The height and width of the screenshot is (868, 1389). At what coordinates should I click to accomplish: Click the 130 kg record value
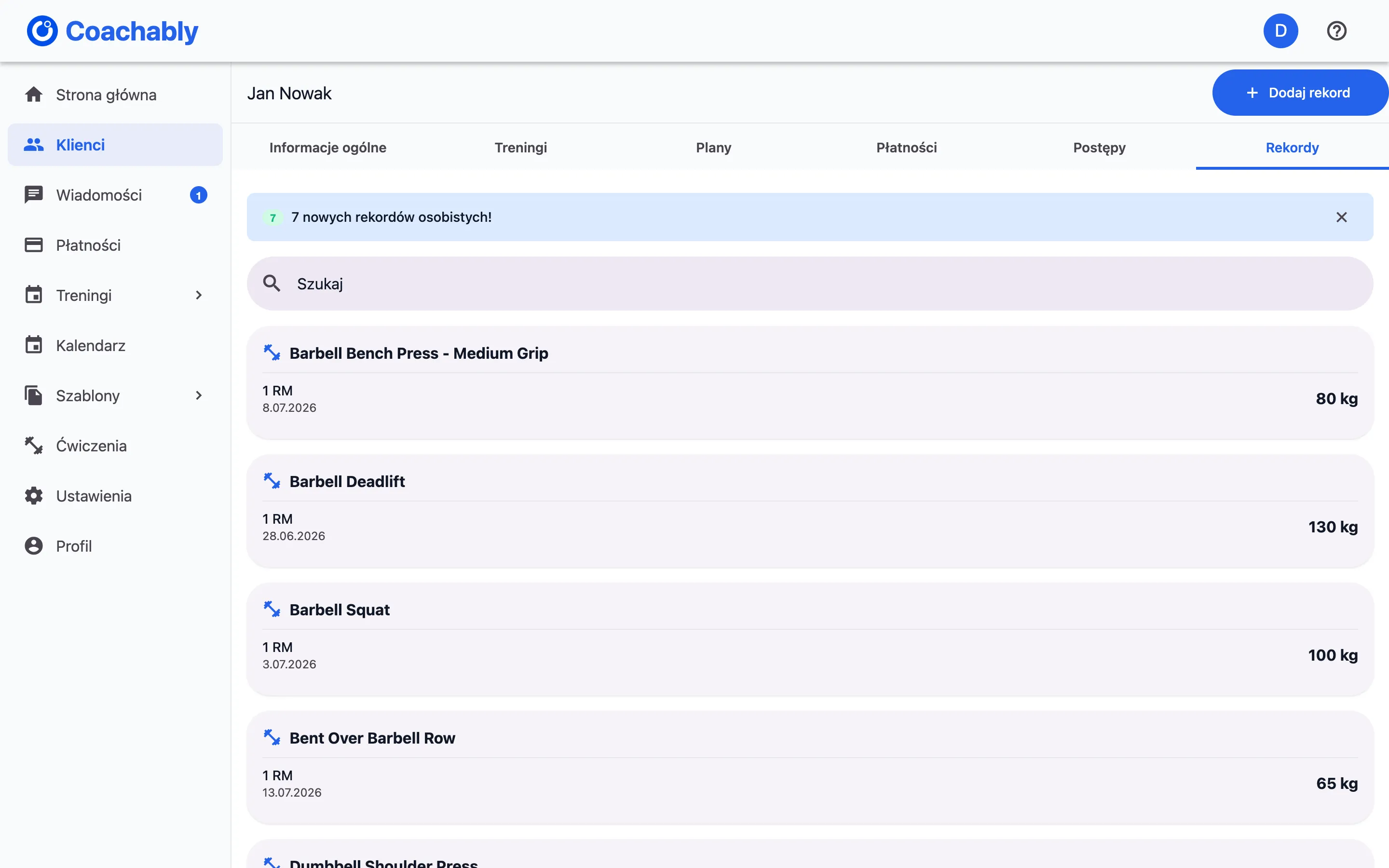click(x=1333, y=527)
